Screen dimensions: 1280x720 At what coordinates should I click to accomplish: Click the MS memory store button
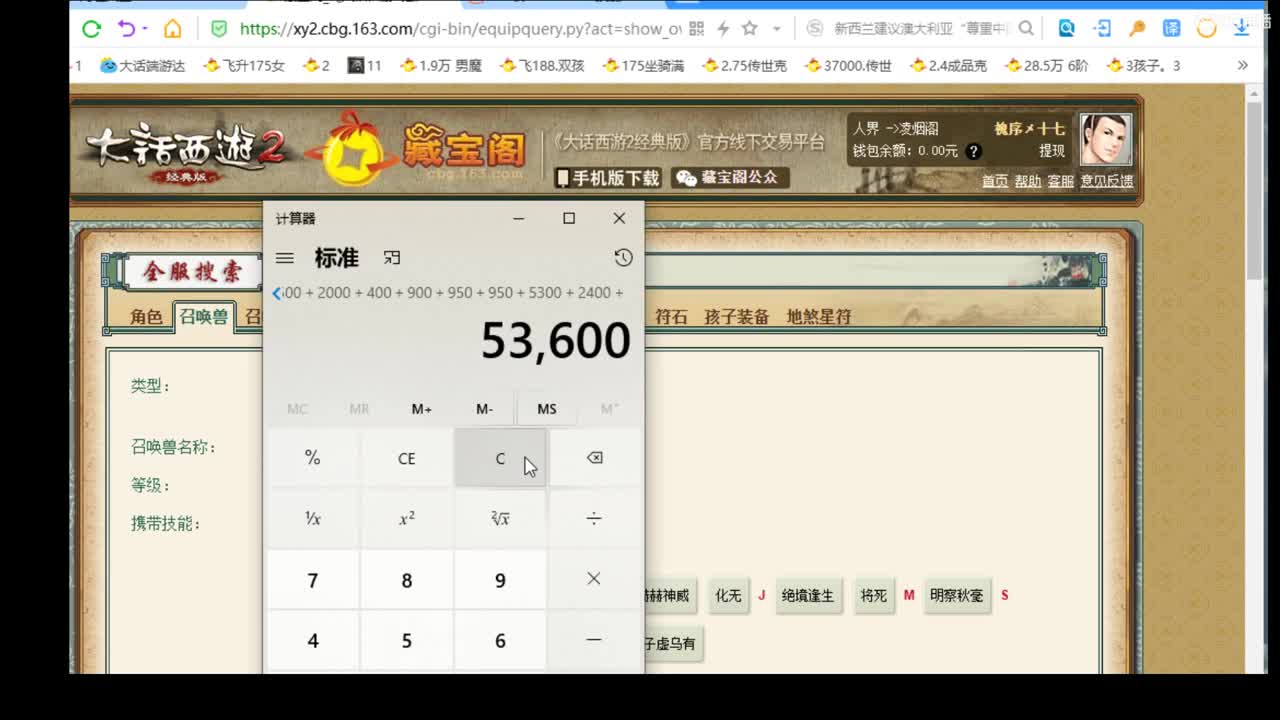tap(546, 409)
